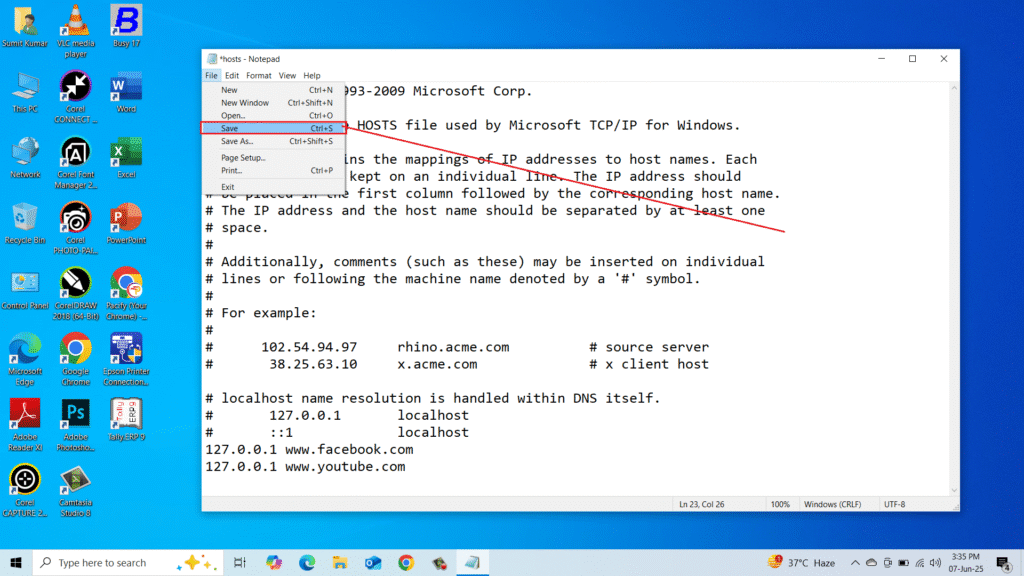This screenshot has width=1024, height=576.
Task: Open the Windows Start menu
Action: [16, 562]
